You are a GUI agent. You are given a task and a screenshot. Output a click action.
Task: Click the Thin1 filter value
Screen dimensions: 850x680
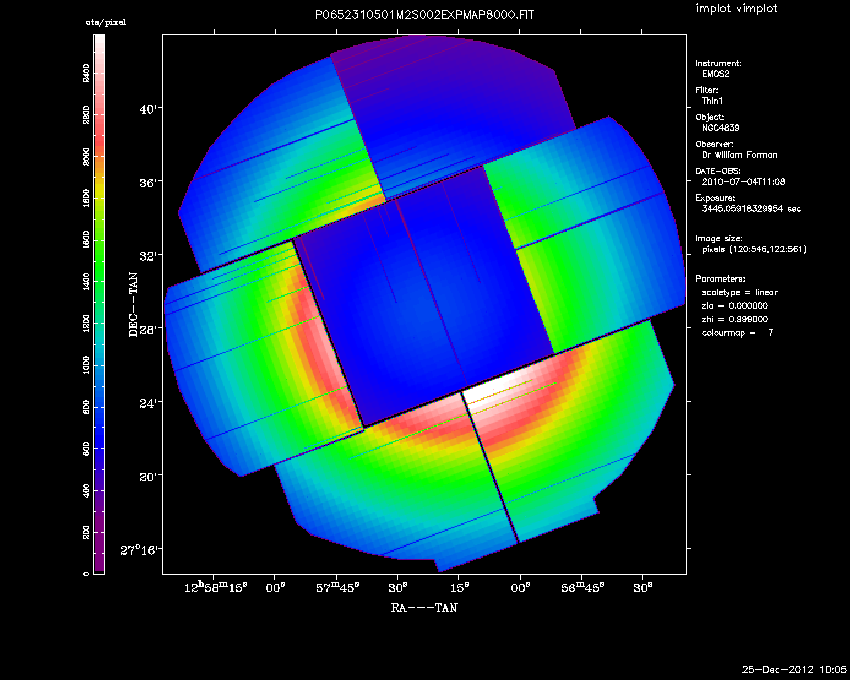coord(712,101)
